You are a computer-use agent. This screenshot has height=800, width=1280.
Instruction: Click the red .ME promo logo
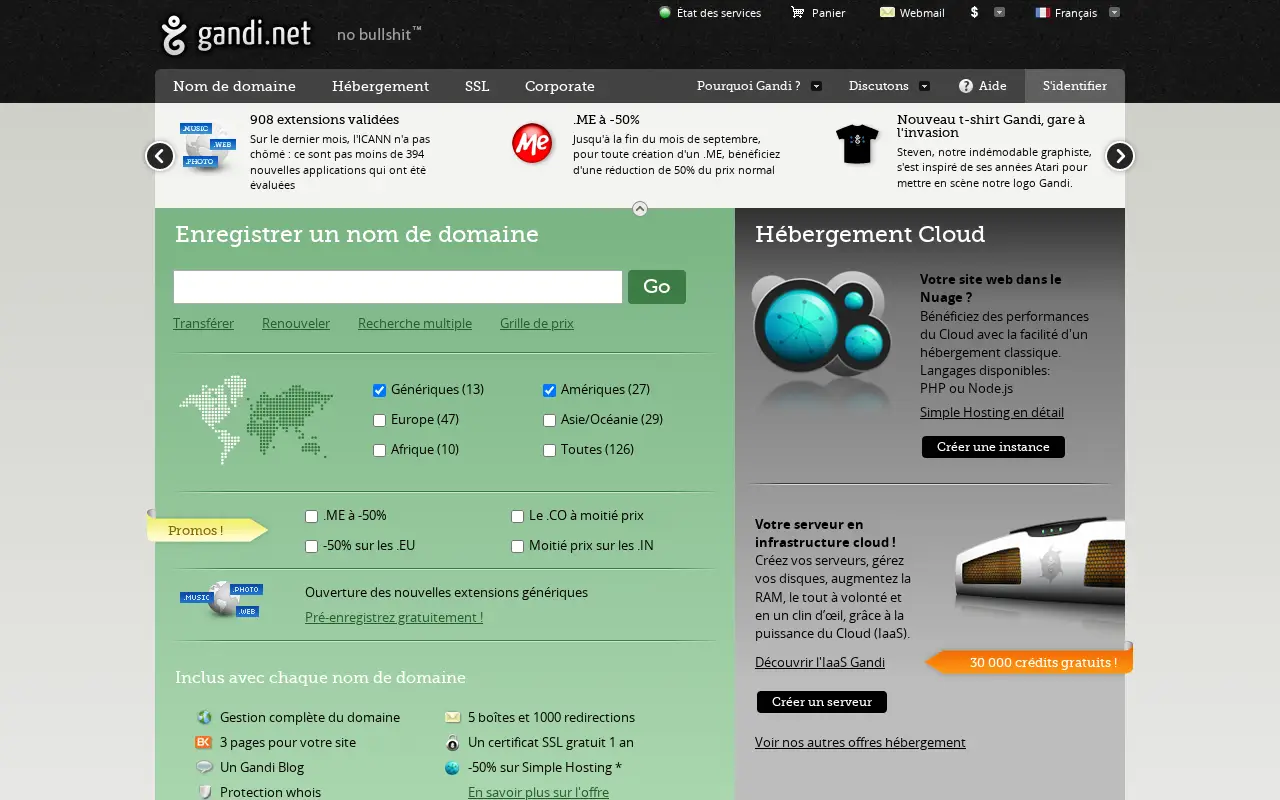point(532,143)
